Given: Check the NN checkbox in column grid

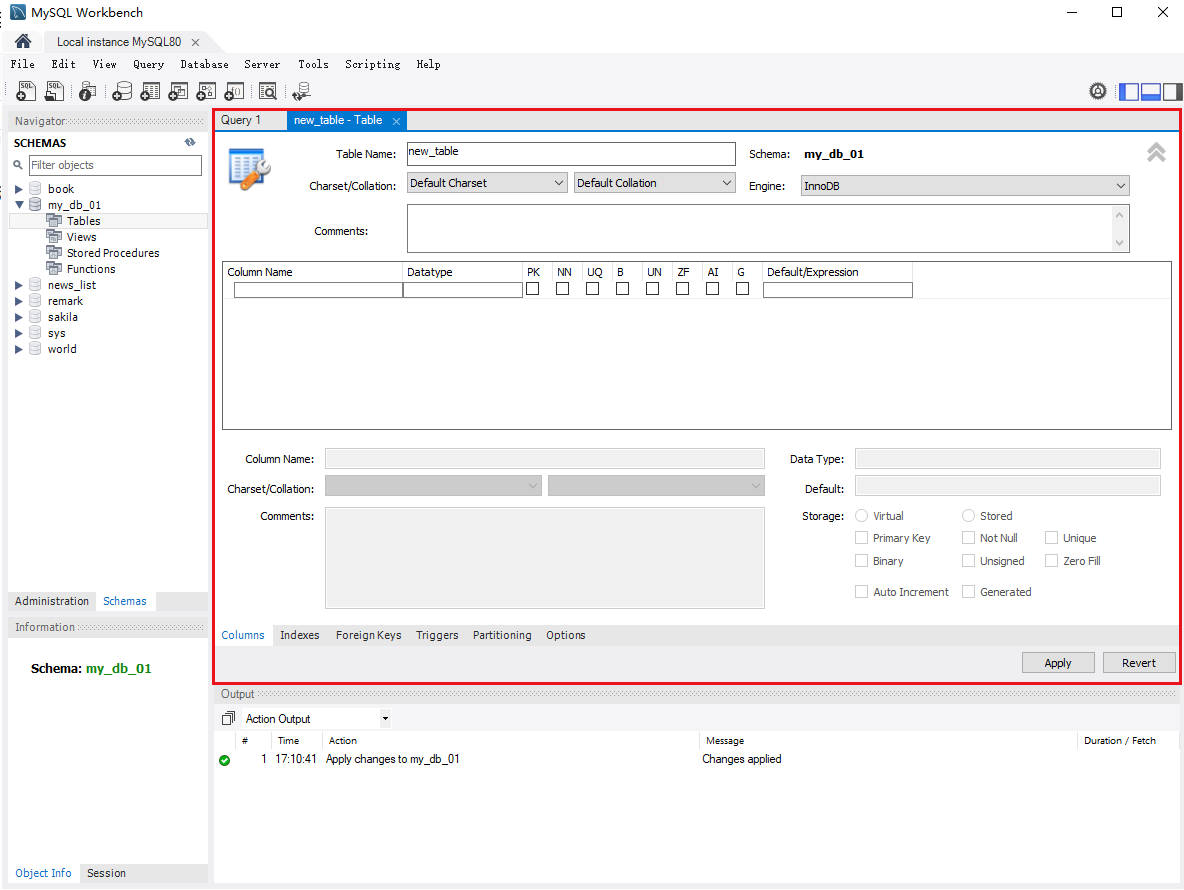Looking at the screenshot, I should click(x=563, y=288).
